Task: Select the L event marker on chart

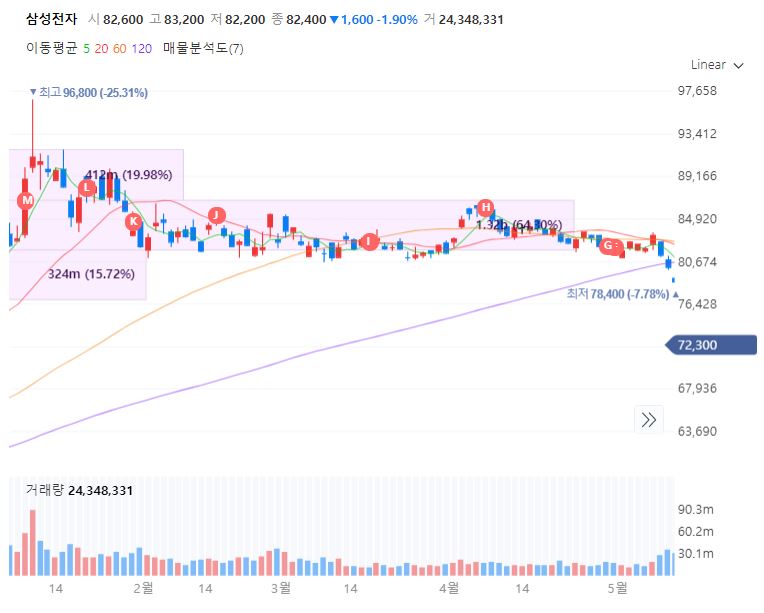Action: [87, 188]
